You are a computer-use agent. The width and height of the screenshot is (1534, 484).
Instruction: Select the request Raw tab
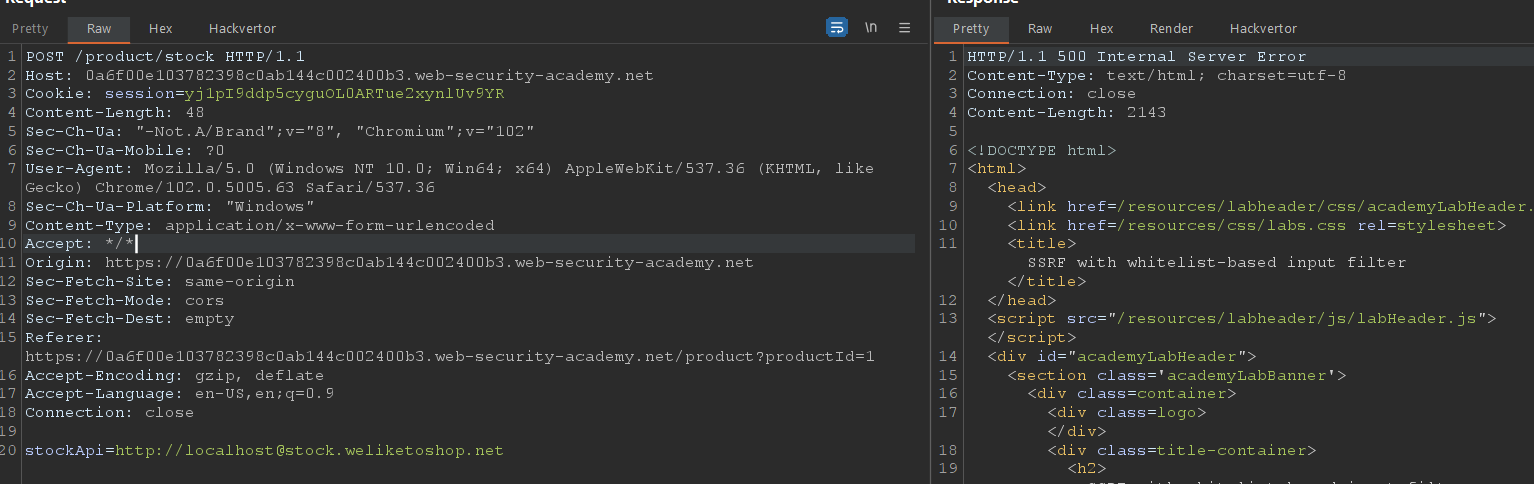[99, 29]
